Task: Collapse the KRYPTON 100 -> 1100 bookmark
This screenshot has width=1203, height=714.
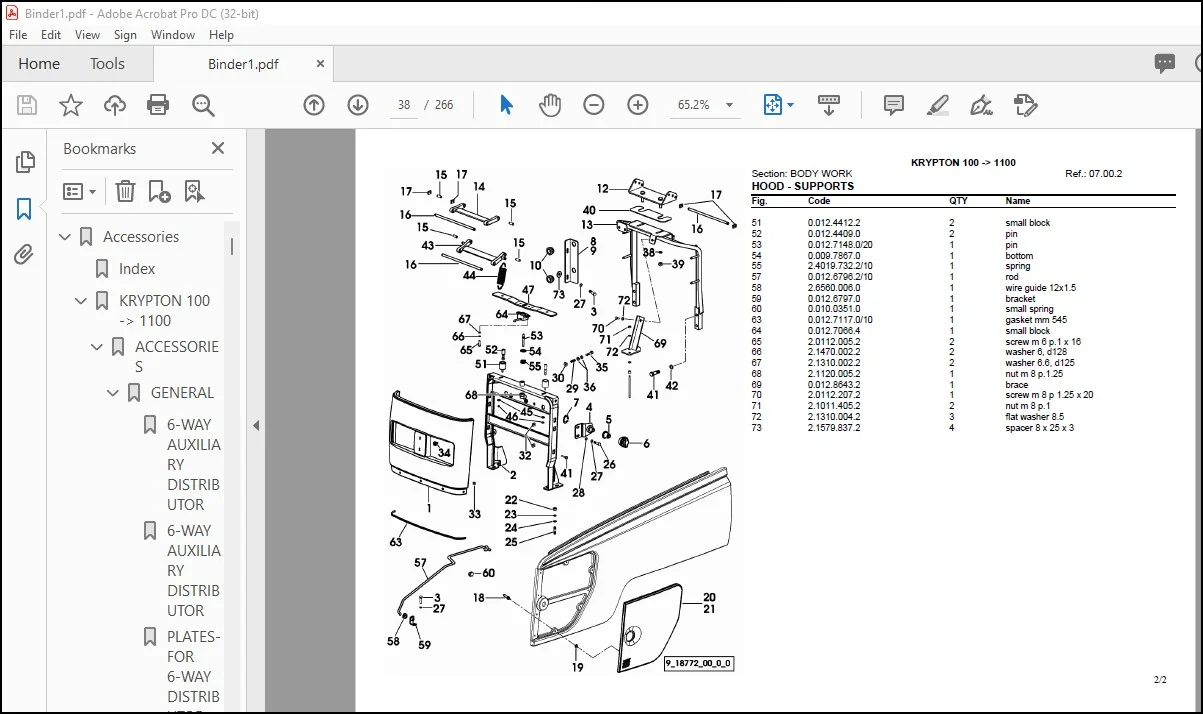Action: coord(81,301)
